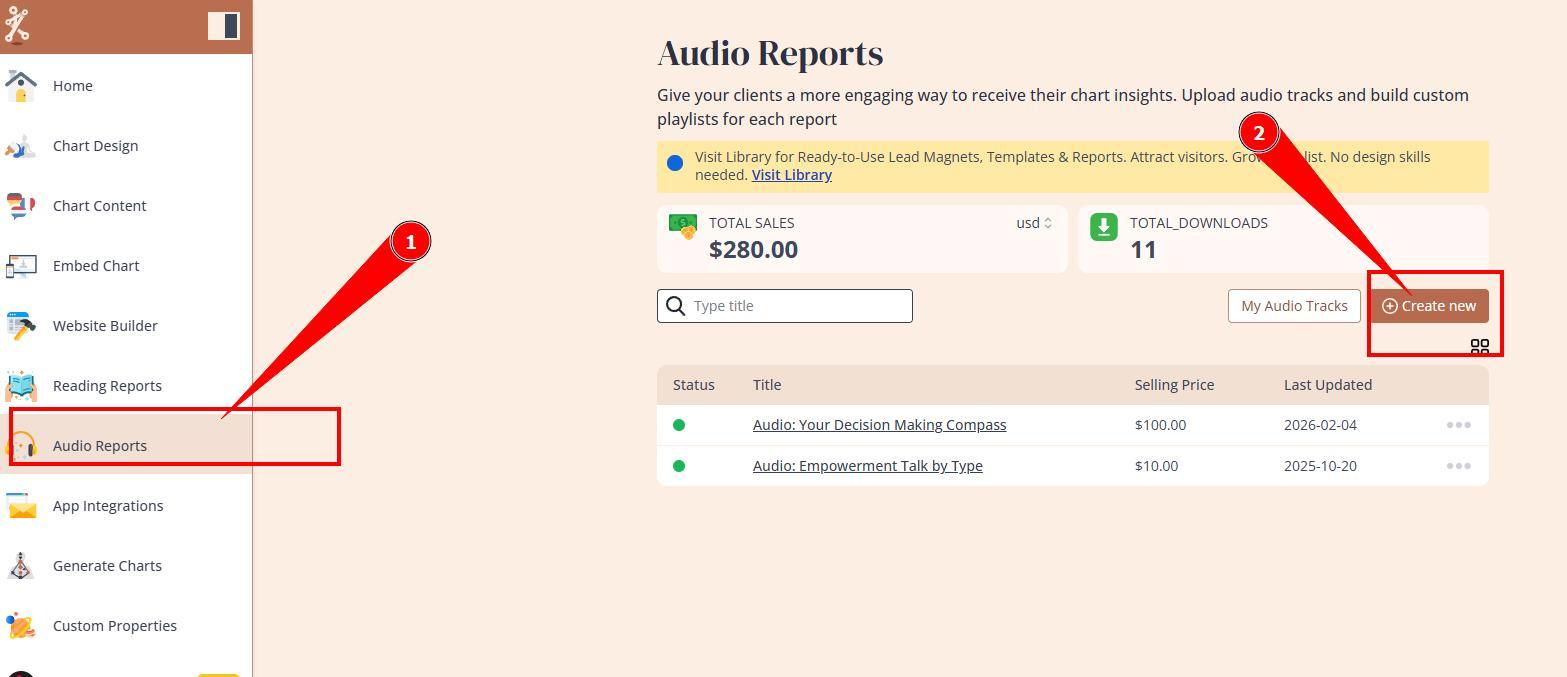Open the usd currency dropdown
Viewport: 1567px width, 677px height.
(x=1034, y=223)
